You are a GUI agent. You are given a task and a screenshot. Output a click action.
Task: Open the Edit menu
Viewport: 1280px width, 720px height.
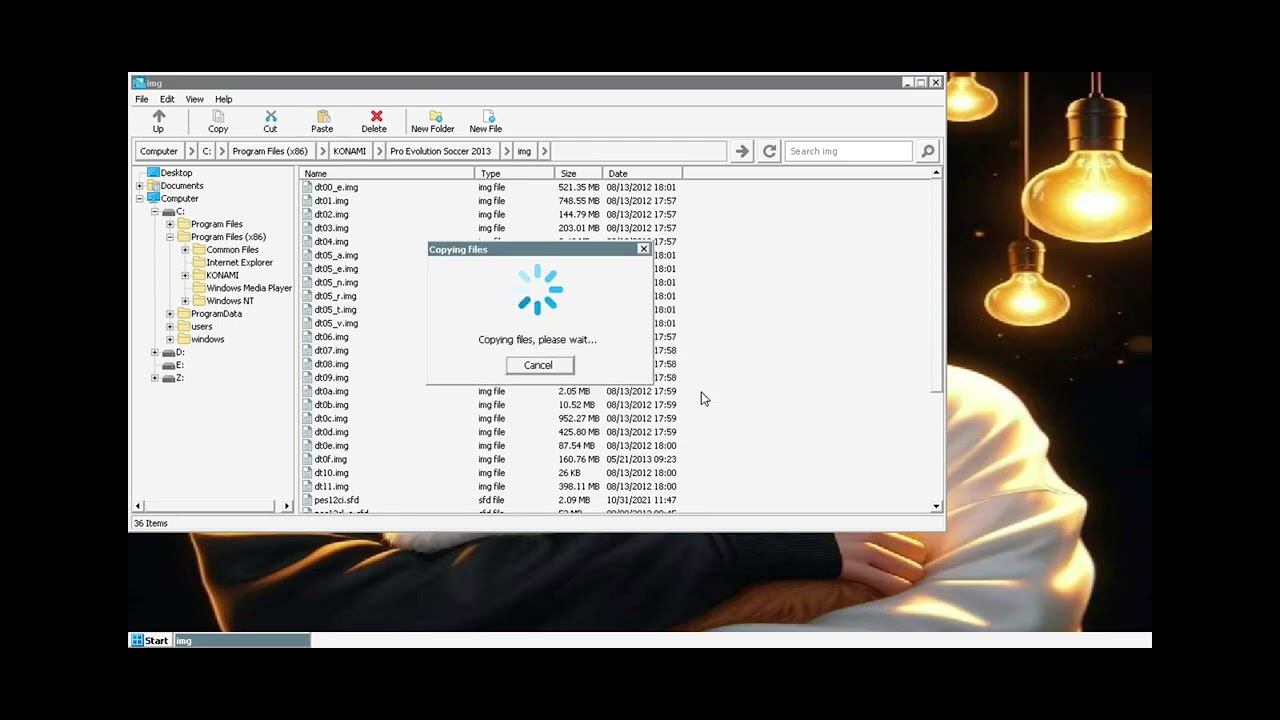point(167,99)
